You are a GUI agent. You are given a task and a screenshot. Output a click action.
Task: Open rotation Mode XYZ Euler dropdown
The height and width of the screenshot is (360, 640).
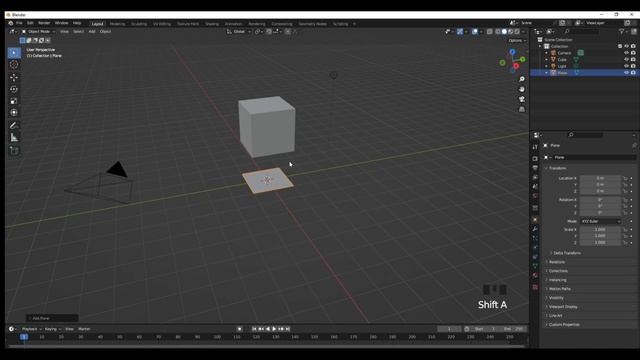[x=601, y=221]
